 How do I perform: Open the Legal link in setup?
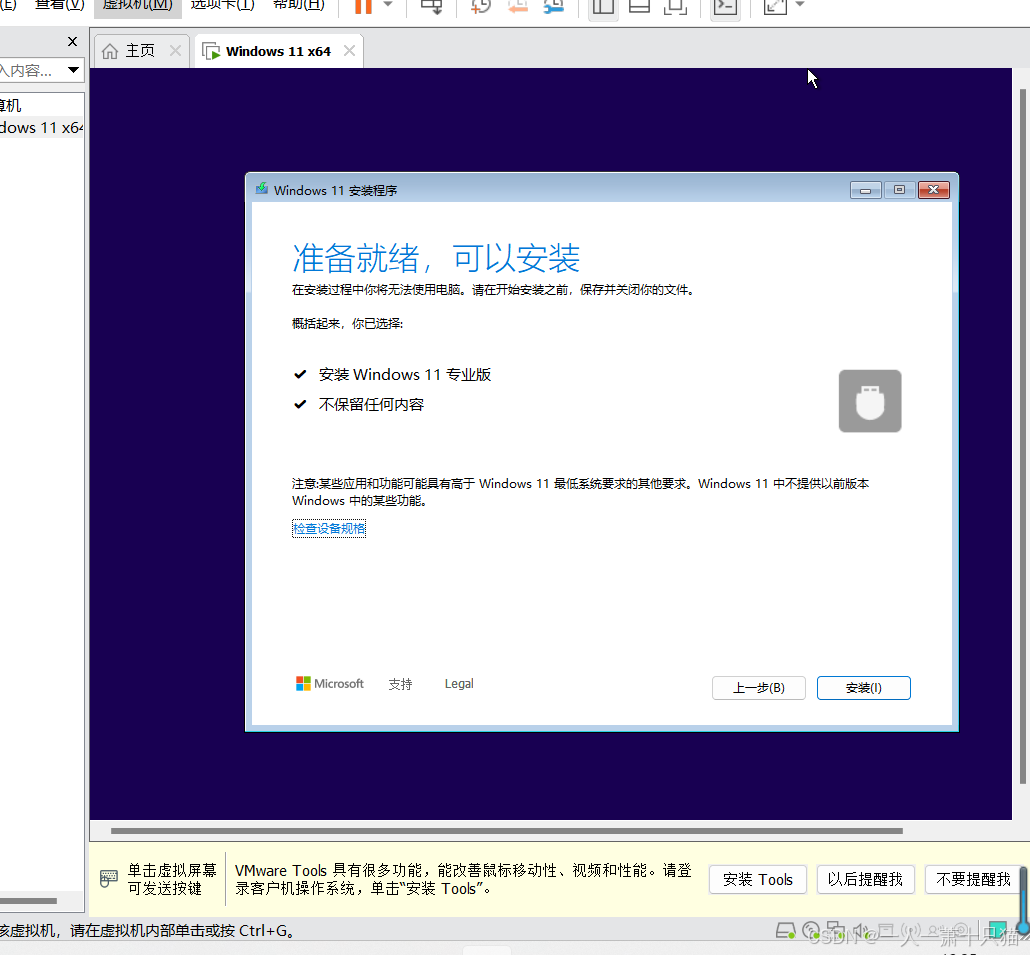click(459, 684)
